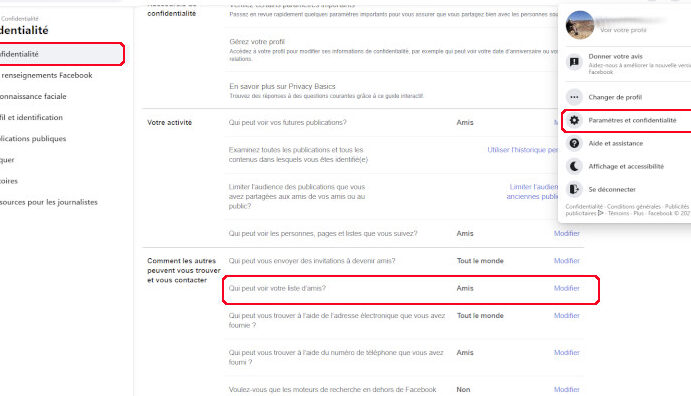The width and height of the screenshot is (691, 396).
Task: Click Qui peut voir votre liste d'amis text
Action: tap(277, 288)
